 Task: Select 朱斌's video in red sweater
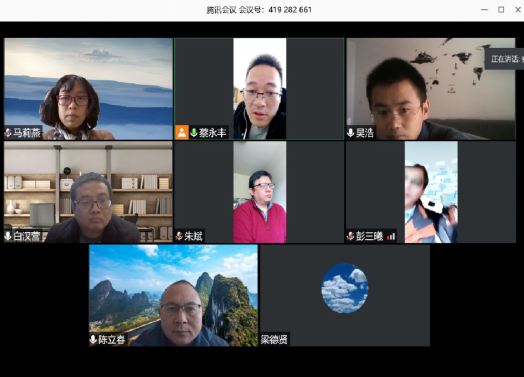pos(259,192)
